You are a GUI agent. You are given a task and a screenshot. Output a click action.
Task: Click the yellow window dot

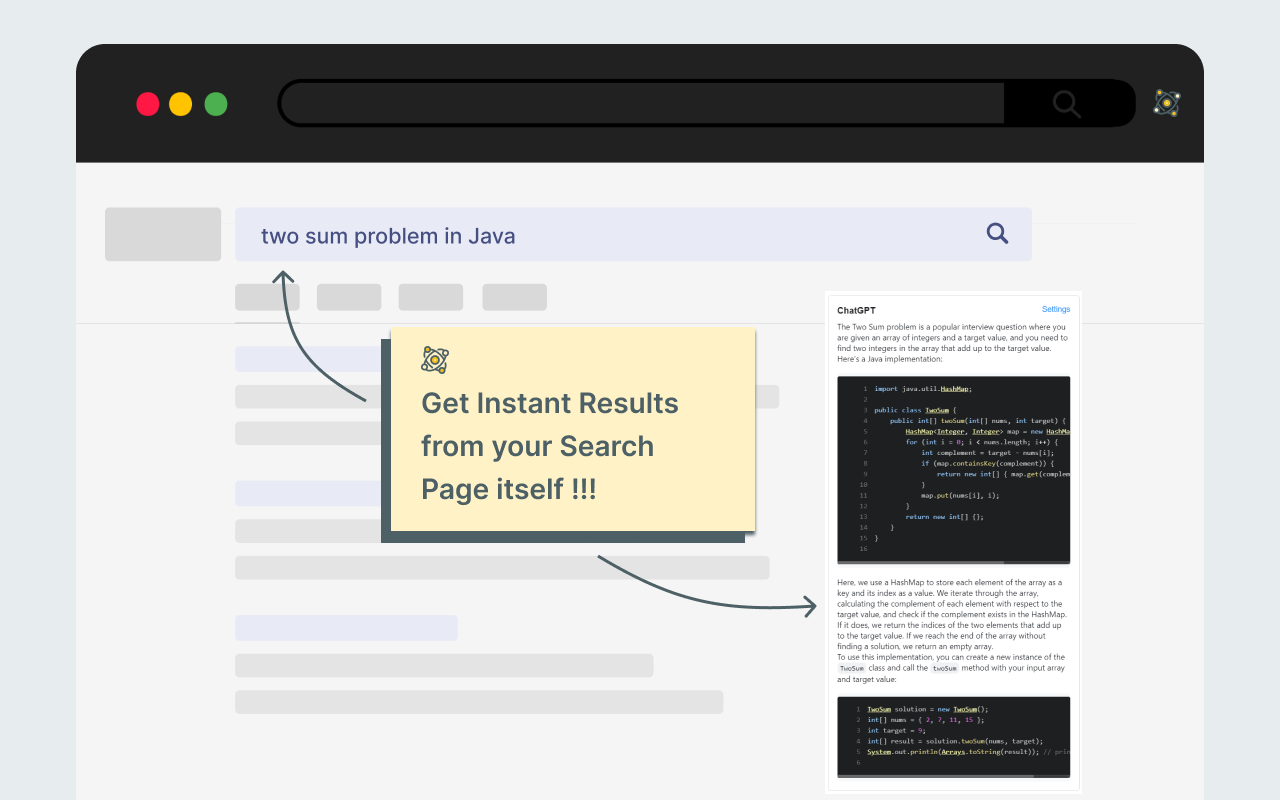tap(181, 104)
